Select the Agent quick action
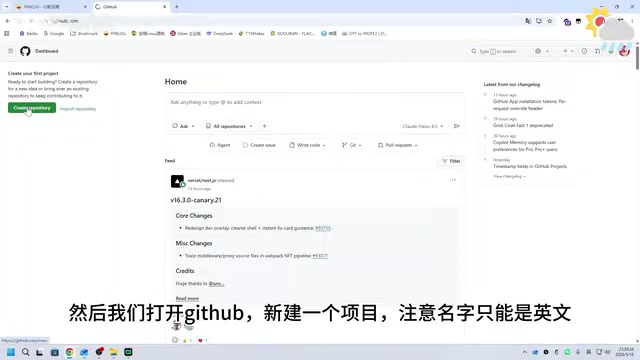Screen dimensions: 640x360 220,145
